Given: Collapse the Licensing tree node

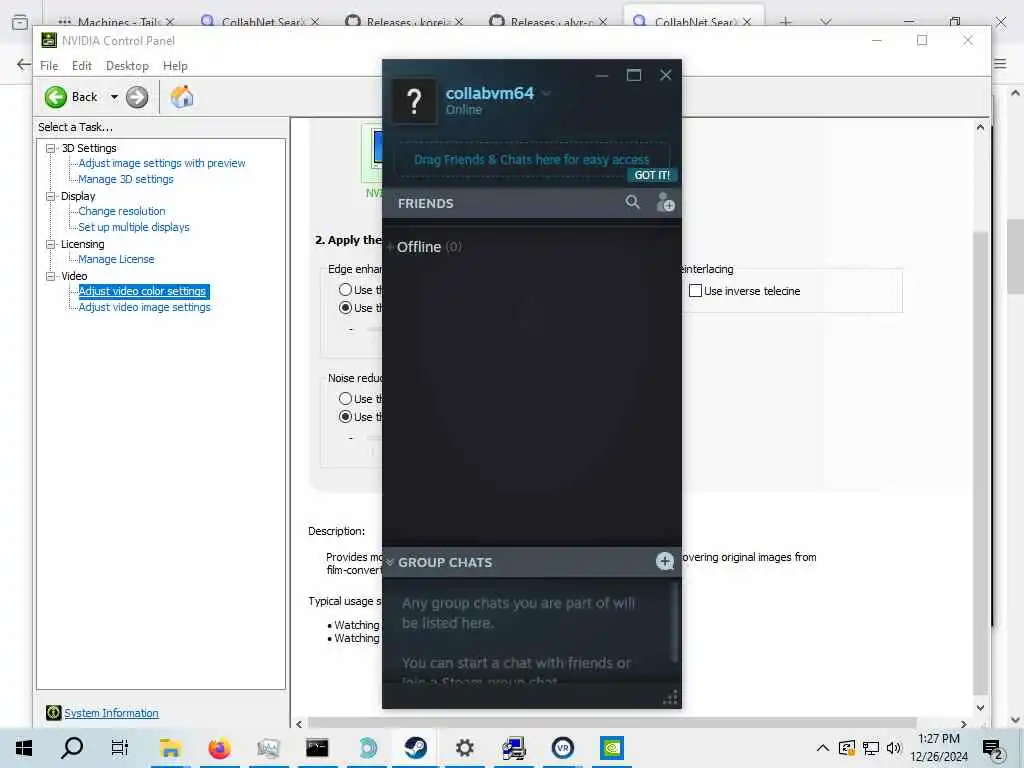Looking at the screenshot, I should coord(50,244).
